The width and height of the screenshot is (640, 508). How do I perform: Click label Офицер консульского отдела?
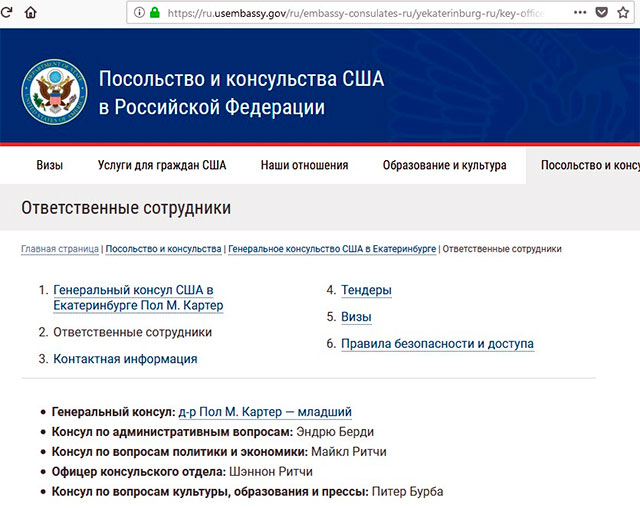pyautogui.click(x=139, y=472)
